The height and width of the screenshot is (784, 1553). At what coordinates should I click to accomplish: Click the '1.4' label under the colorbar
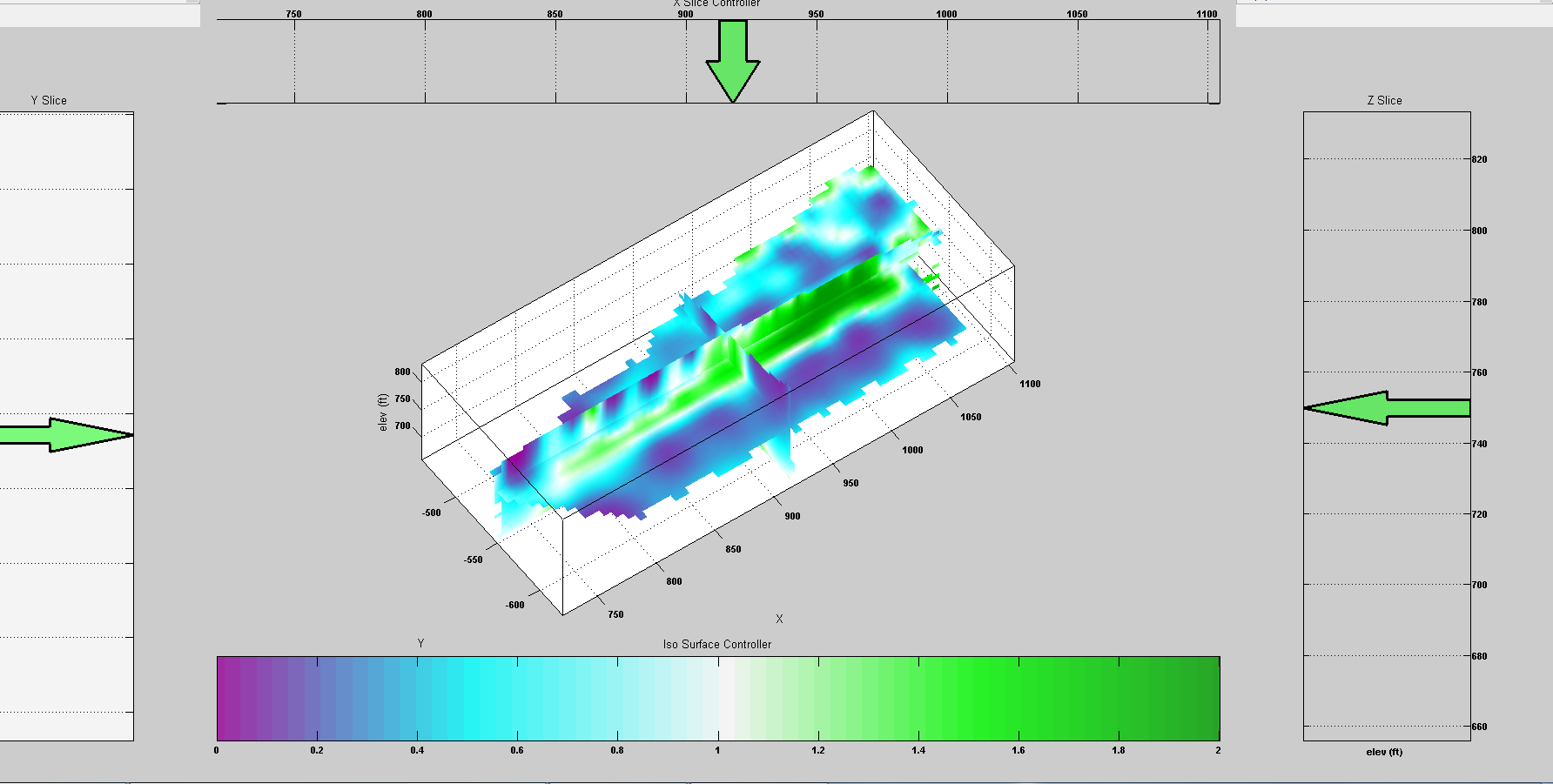[918, 751]
